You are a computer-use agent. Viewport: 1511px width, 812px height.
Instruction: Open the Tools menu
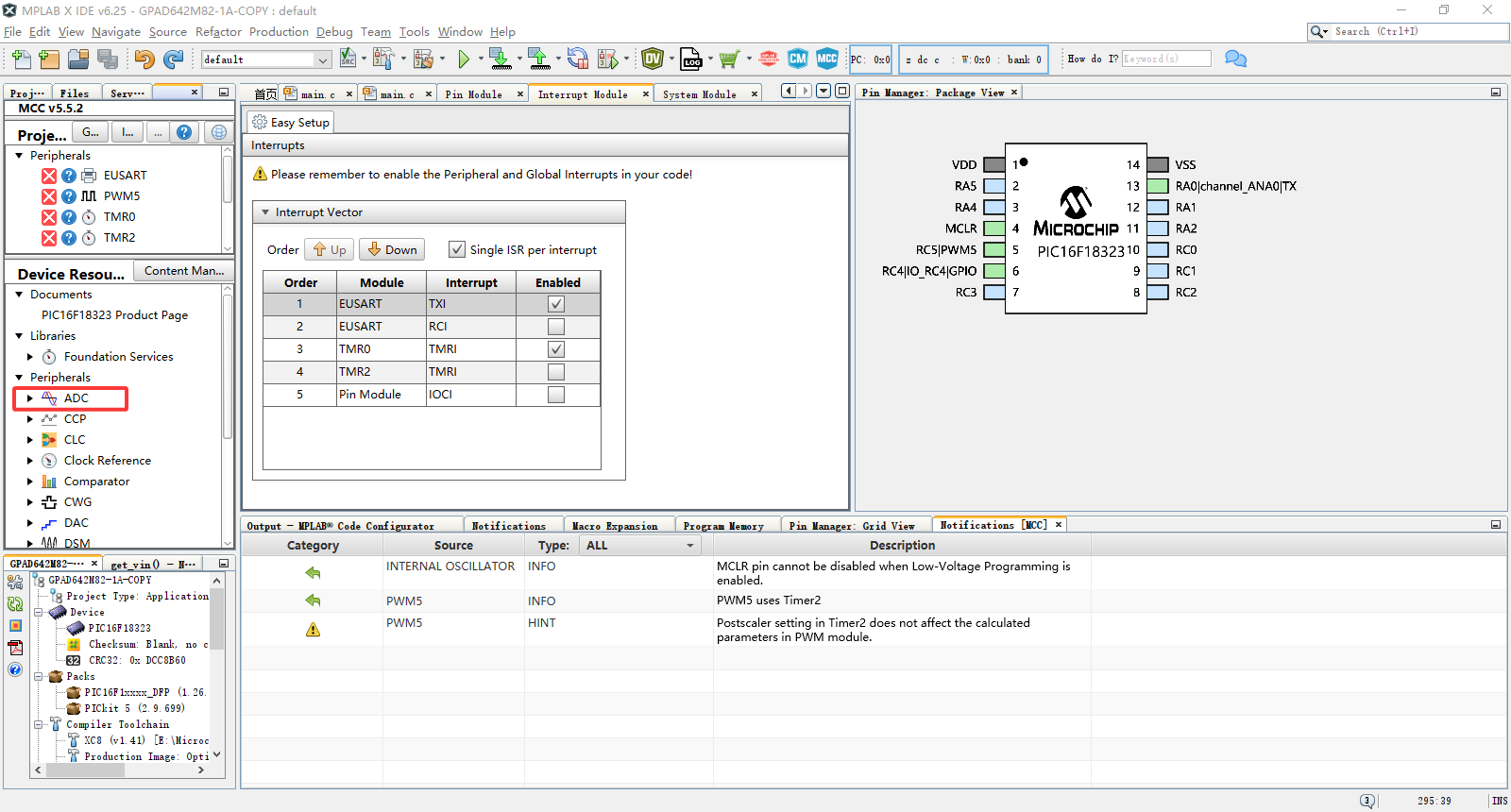(414, 32)
